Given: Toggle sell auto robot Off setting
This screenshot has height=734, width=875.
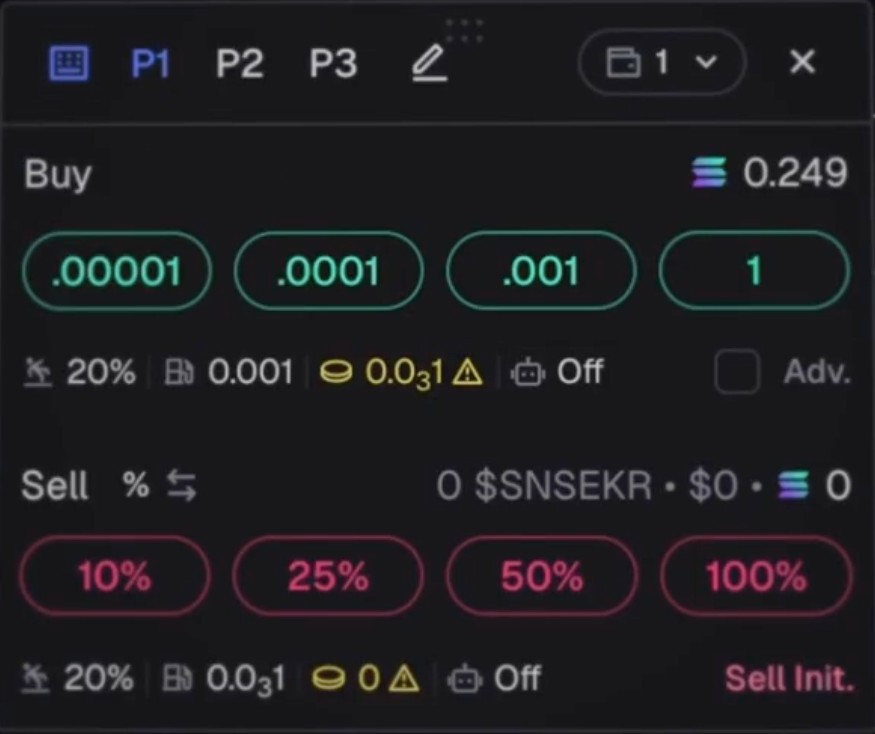Looking at the screenshot, I should 495,679.
